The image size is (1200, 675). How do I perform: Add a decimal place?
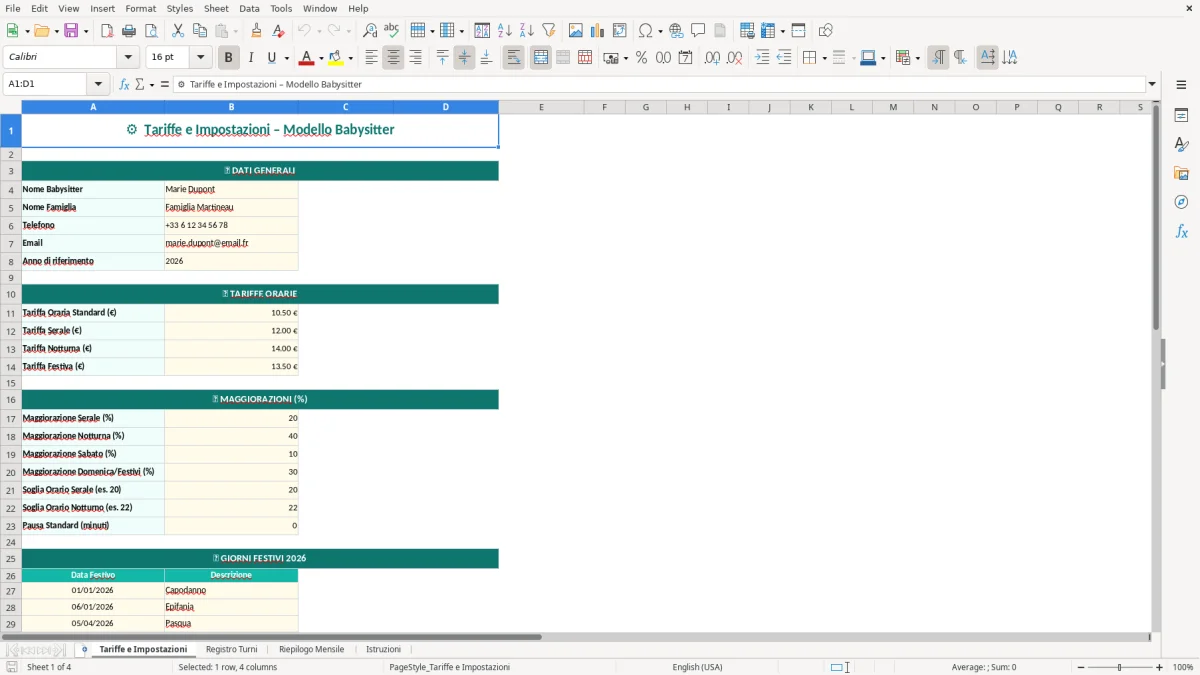tap(712, 58)
